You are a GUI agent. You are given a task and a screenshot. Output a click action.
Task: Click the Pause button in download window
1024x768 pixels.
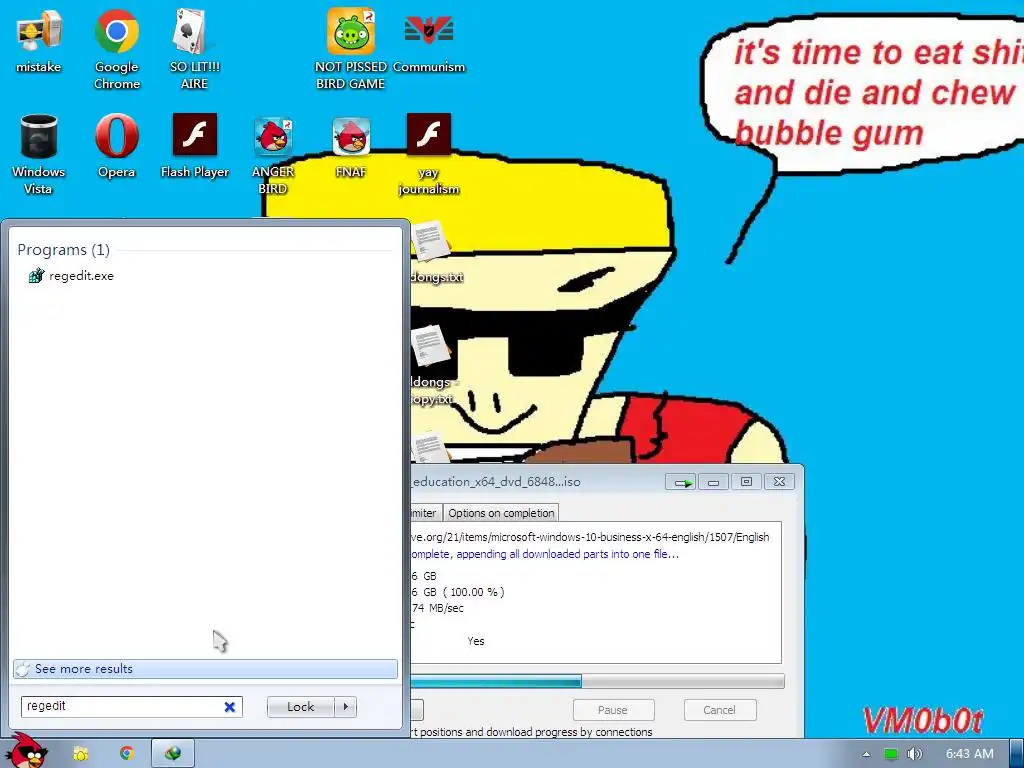click(613, 710)
